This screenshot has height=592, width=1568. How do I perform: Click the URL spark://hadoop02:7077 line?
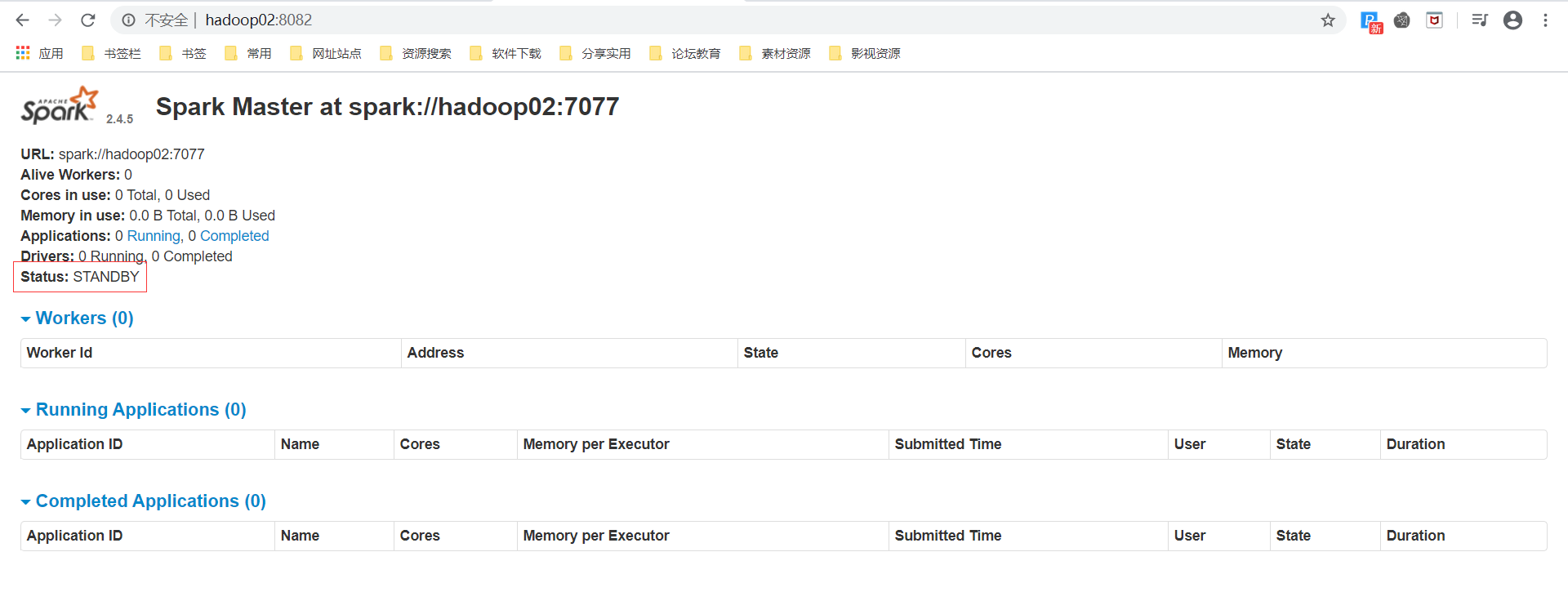(113, 154)
